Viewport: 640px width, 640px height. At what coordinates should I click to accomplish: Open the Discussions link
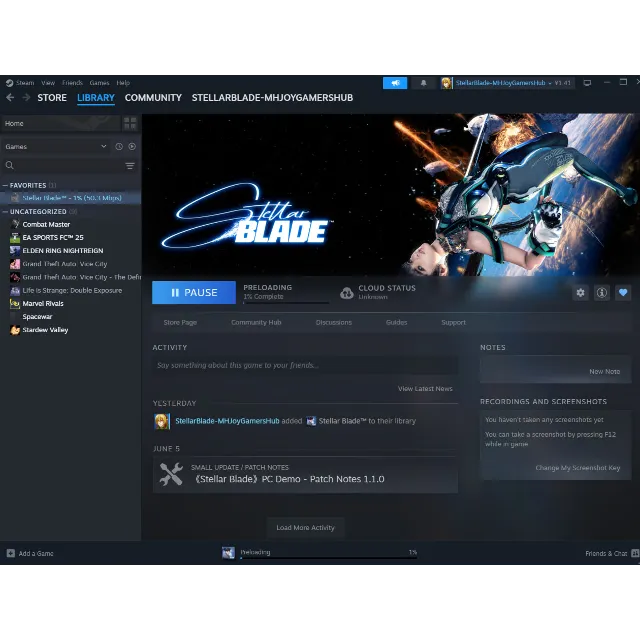333,322
